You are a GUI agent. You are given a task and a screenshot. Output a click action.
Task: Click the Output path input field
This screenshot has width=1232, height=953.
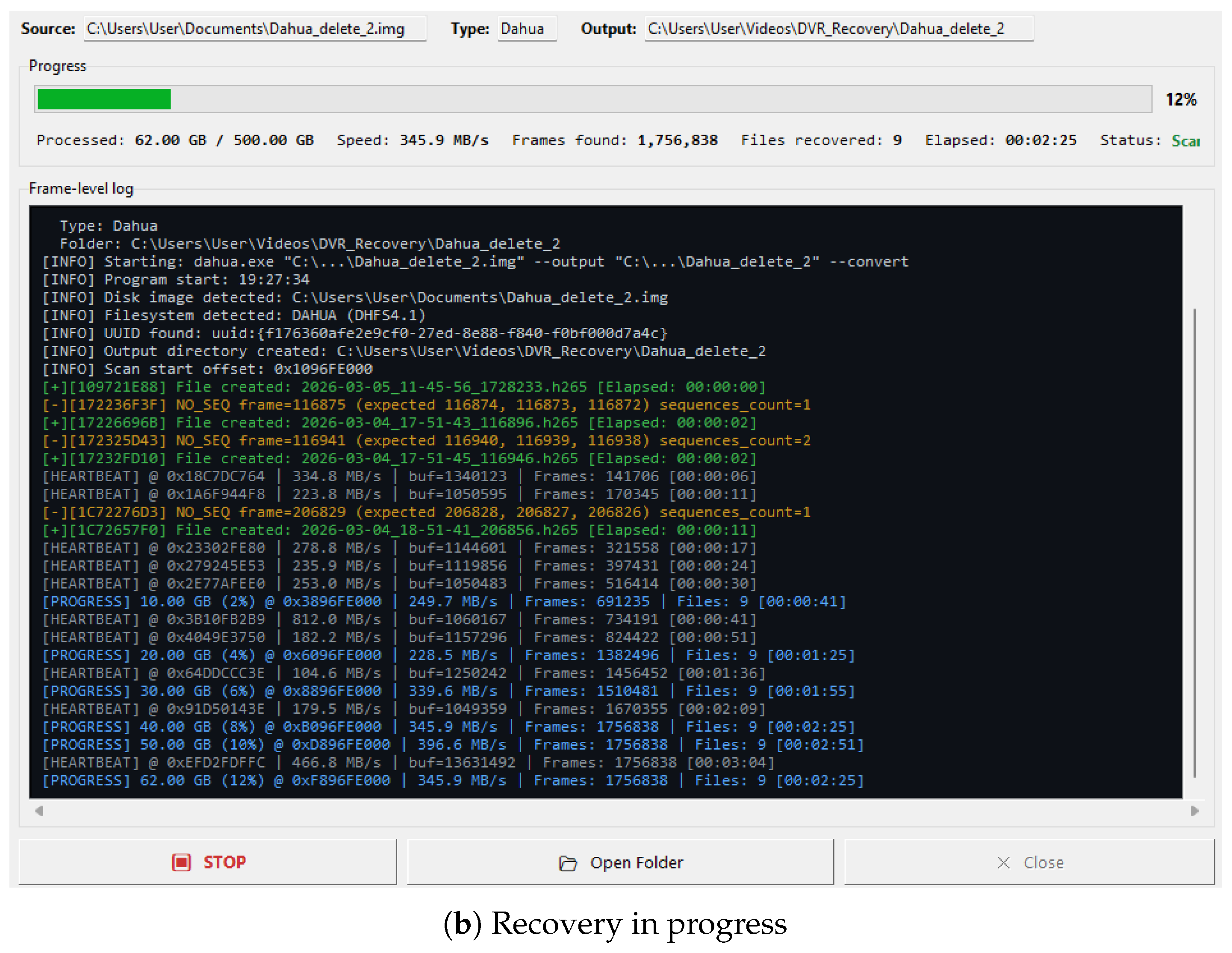839,29
